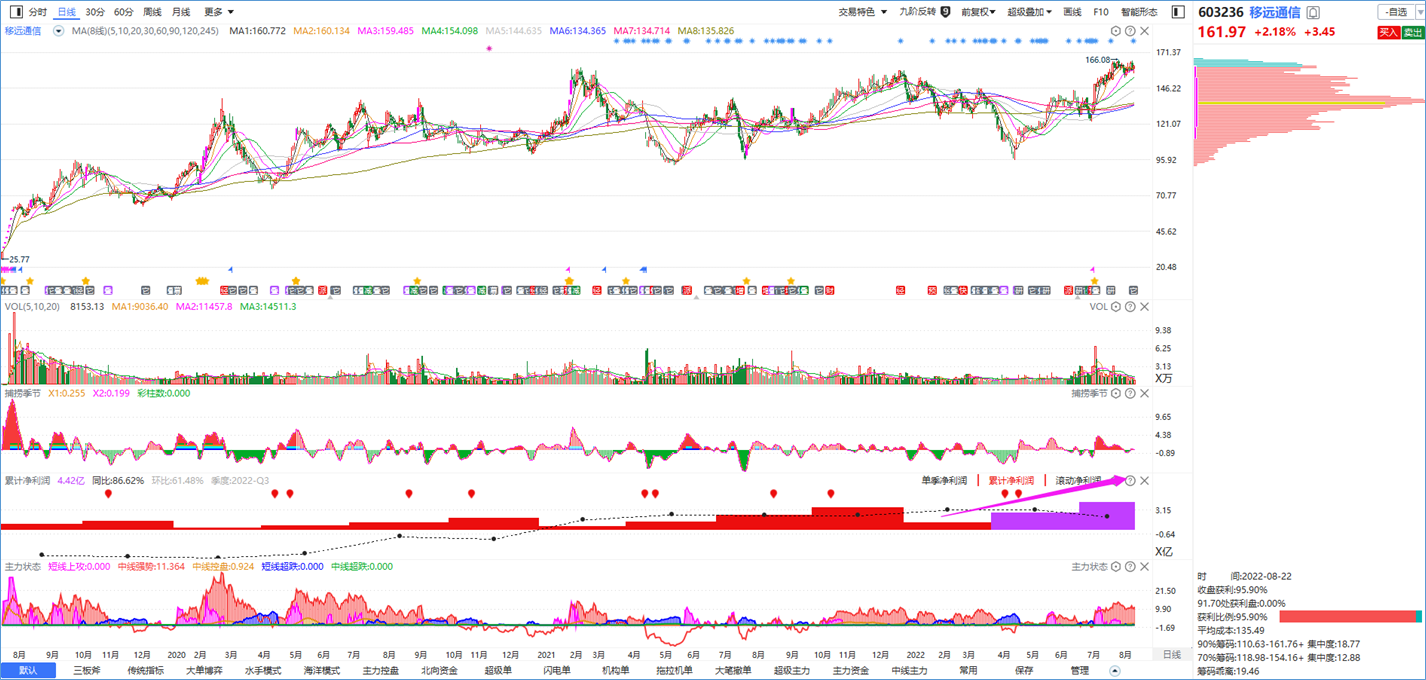Switch to the 周线 weekly chart tab
1426x680 pixels.
pyautogui.click(x=152, y=12)
